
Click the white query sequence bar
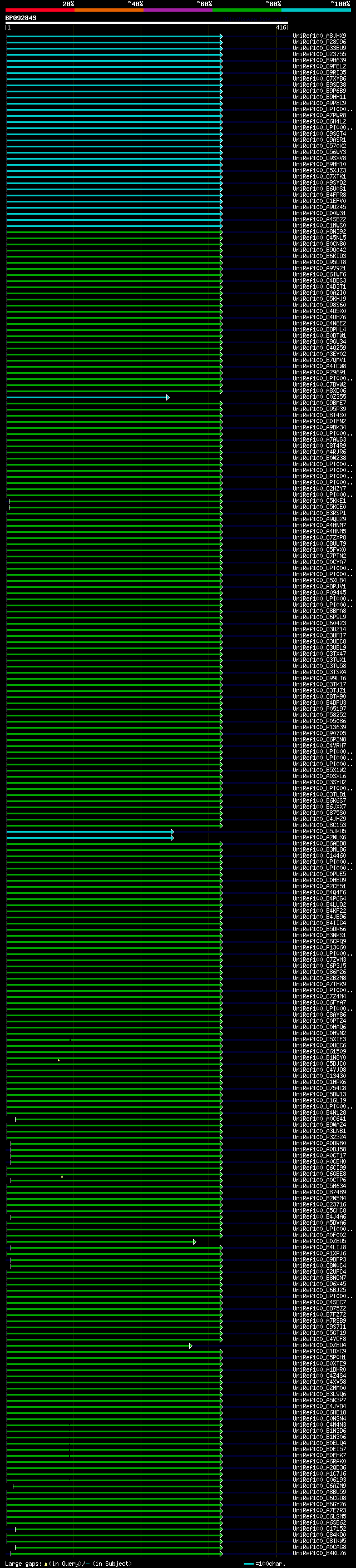(x=147, y=22)
